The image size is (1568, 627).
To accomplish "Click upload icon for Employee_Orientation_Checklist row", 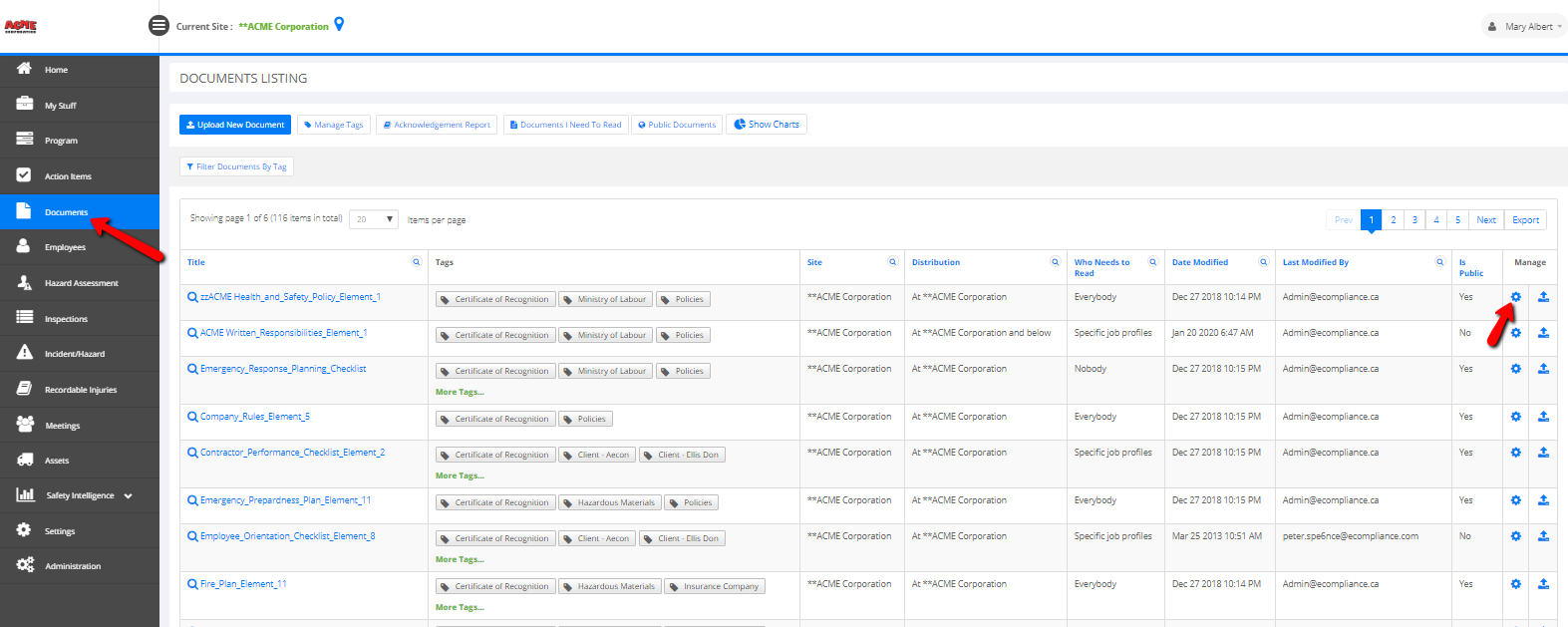I will (x=1543, y=536).
